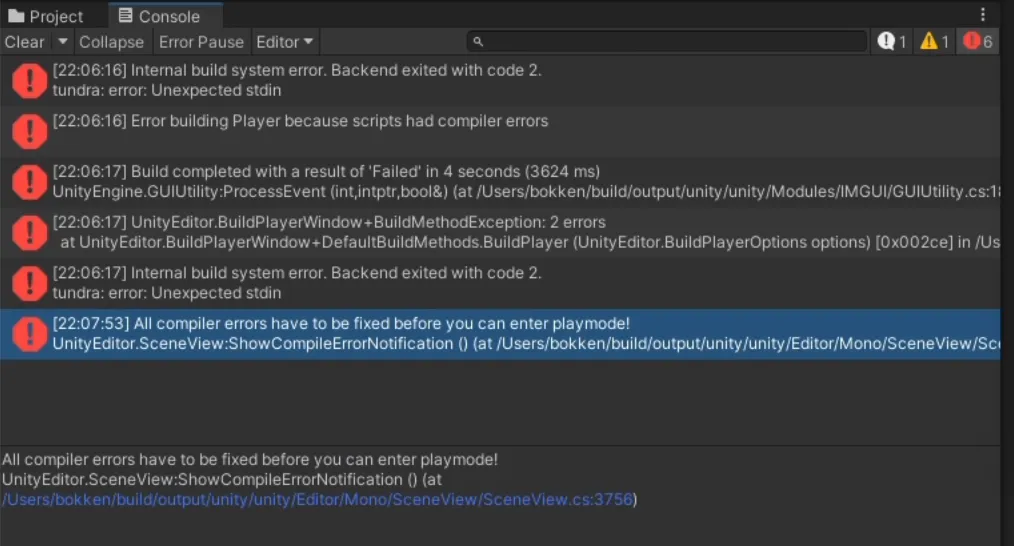Click 'All compiler errors' text in detail pane
The width and height of the screenshot is (1014, 546).
[250, 459]
